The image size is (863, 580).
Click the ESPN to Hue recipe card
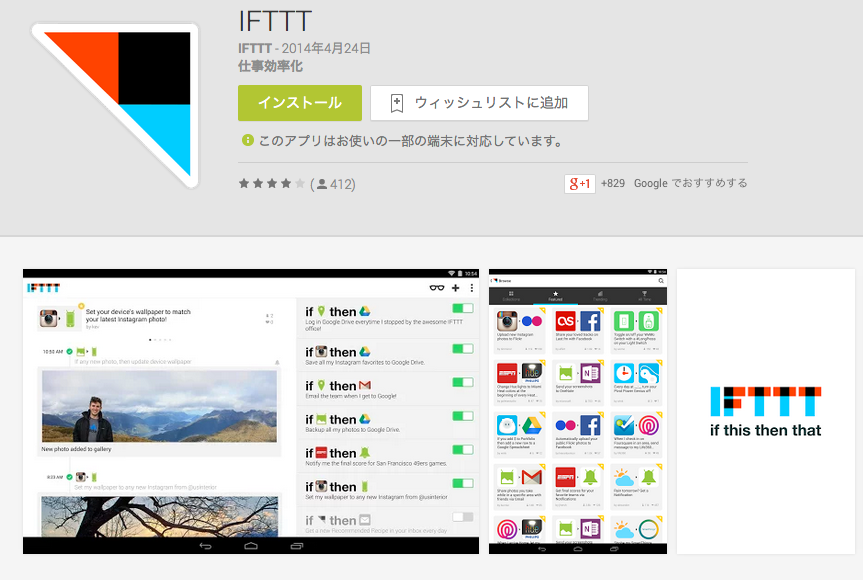pyautogui.click(x=519, y=383)
